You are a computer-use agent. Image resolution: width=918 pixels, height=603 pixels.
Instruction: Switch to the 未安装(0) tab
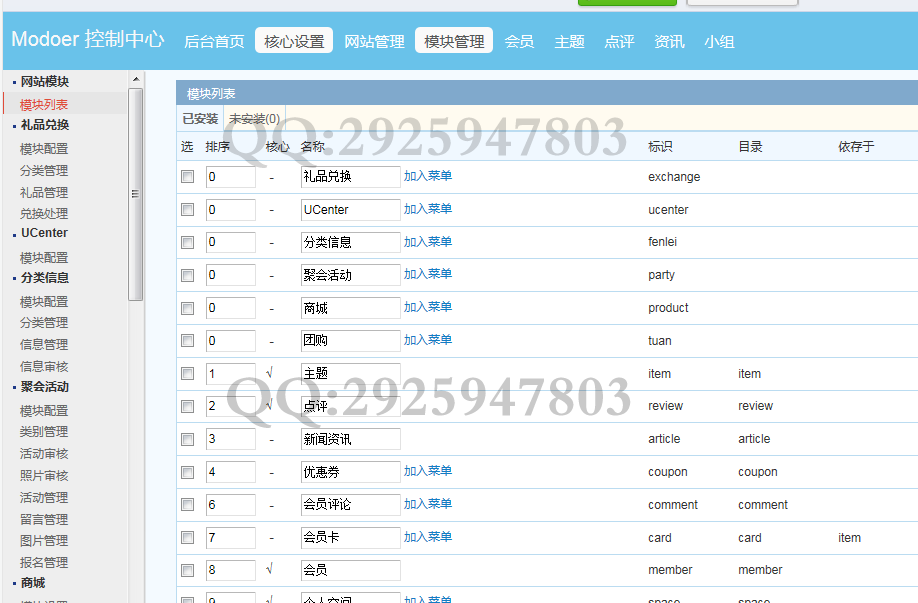point(253,116)
